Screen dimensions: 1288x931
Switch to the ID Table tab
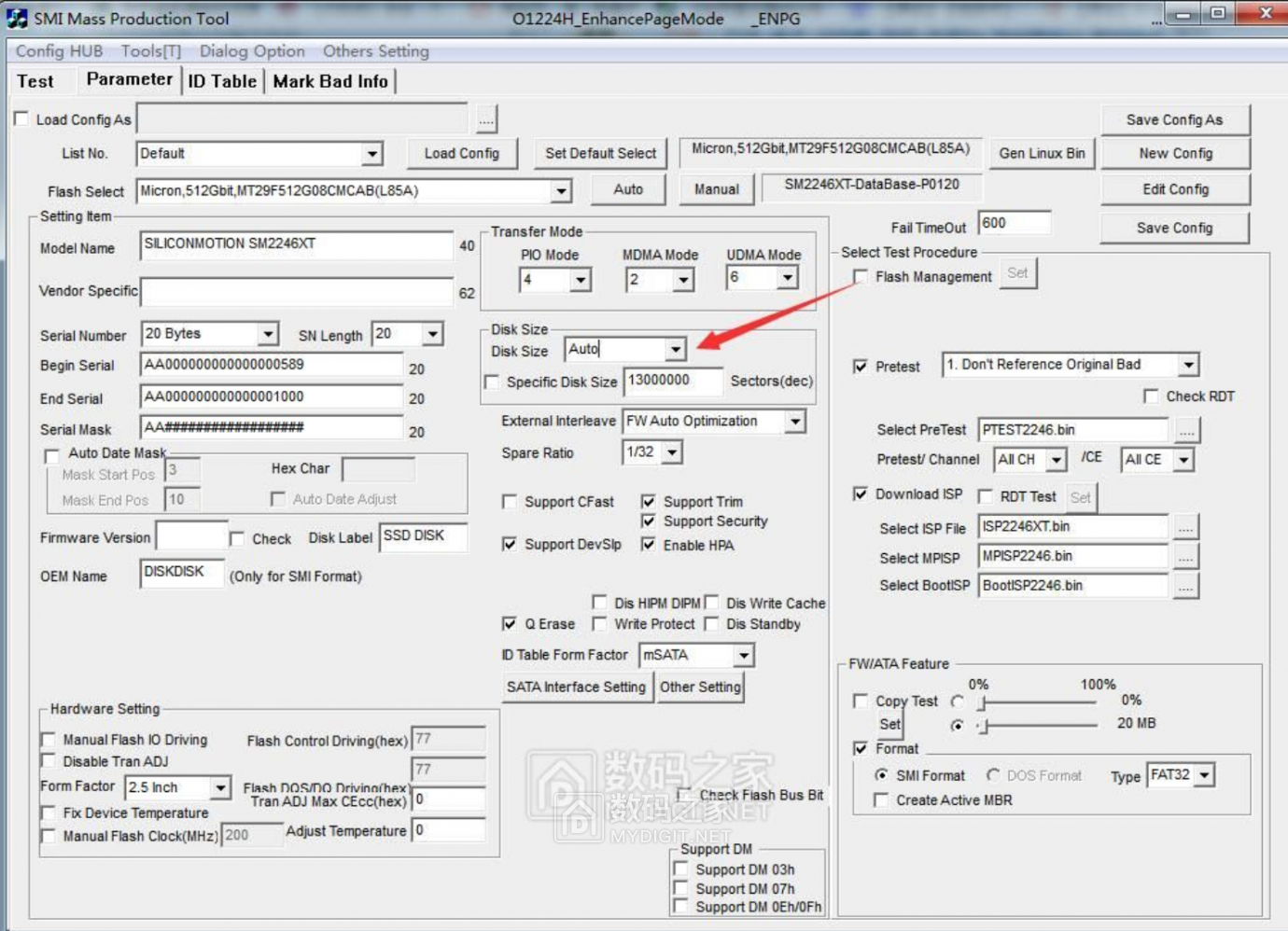coord(222,81)
